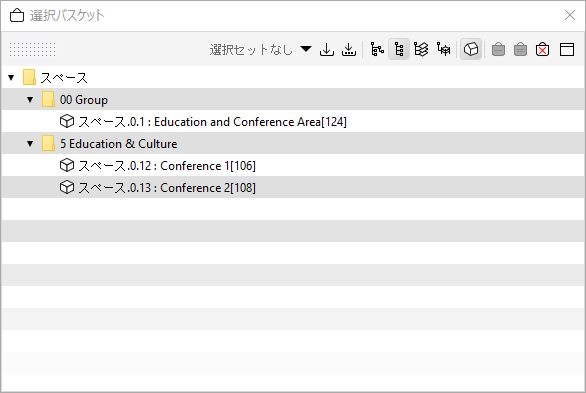Open the 選択セットなし selection set dropdown
The image size is (586, 393).
(x=260, y=49)
